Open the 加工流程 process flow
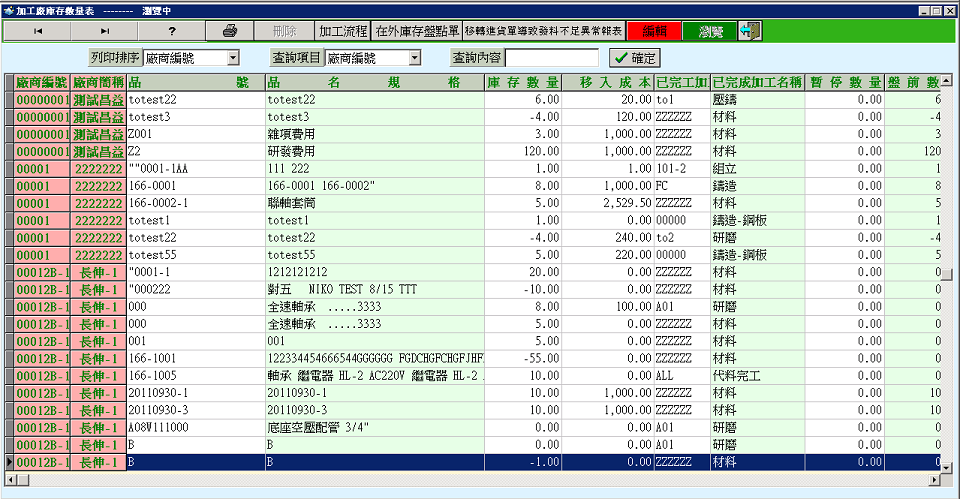960x499 pixels. click(x=342, y=31)
